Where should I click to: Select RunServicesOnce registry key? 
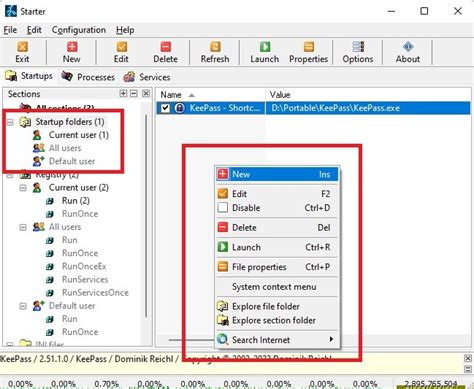[x=95, y=293]
